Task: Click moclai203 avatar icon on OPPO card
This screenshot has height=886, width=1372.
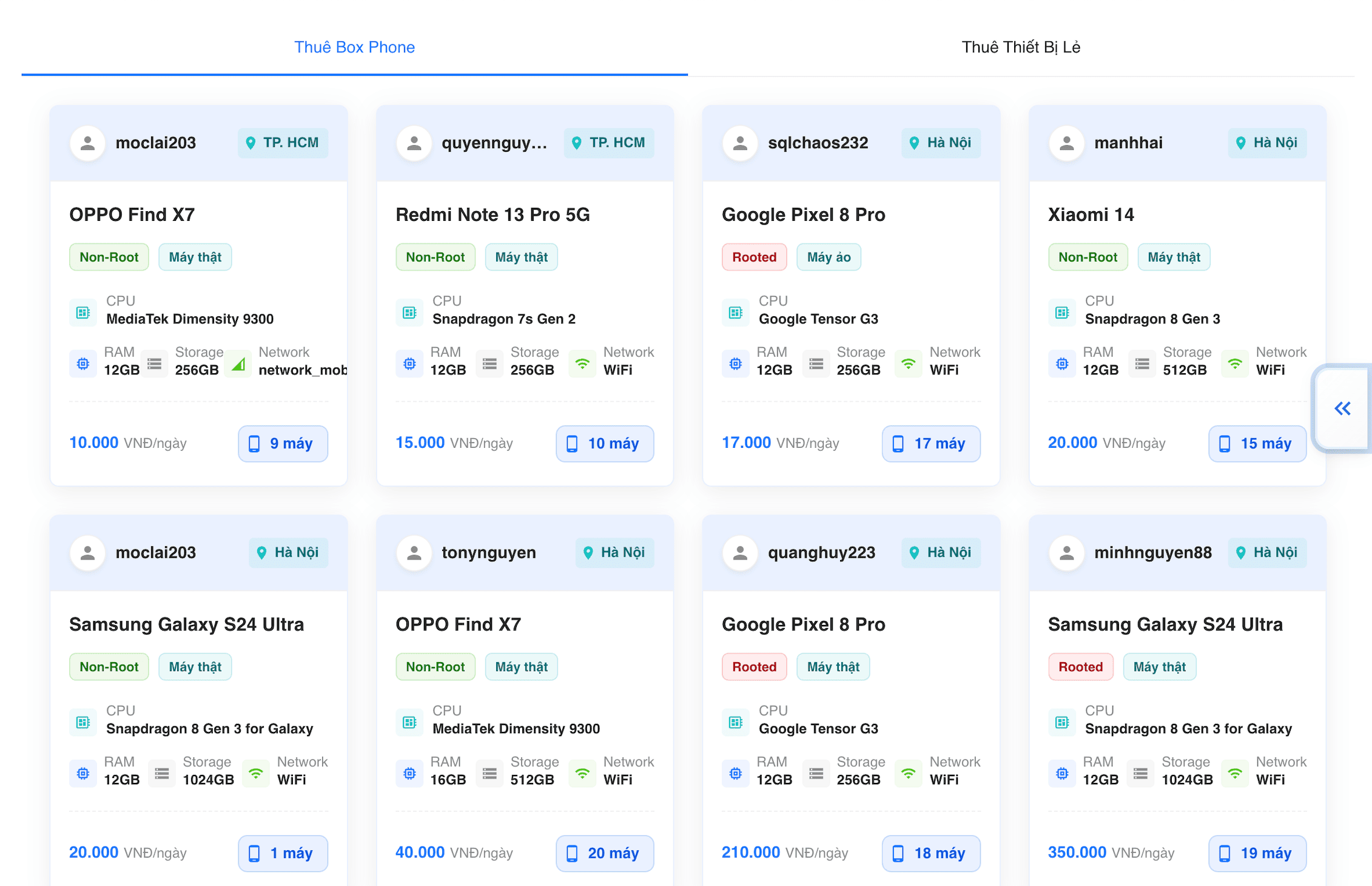Action: [88, 143]
